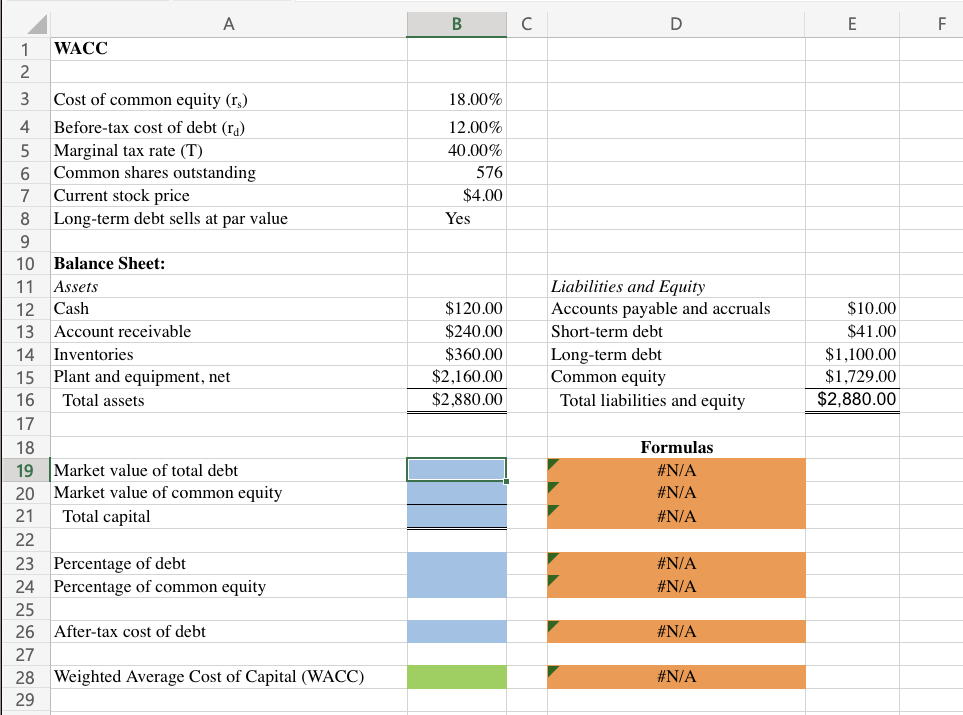The image size is (963, 715).
Task: Click error indicator on Percentage of common equity formula
Action: pos(552,582)
